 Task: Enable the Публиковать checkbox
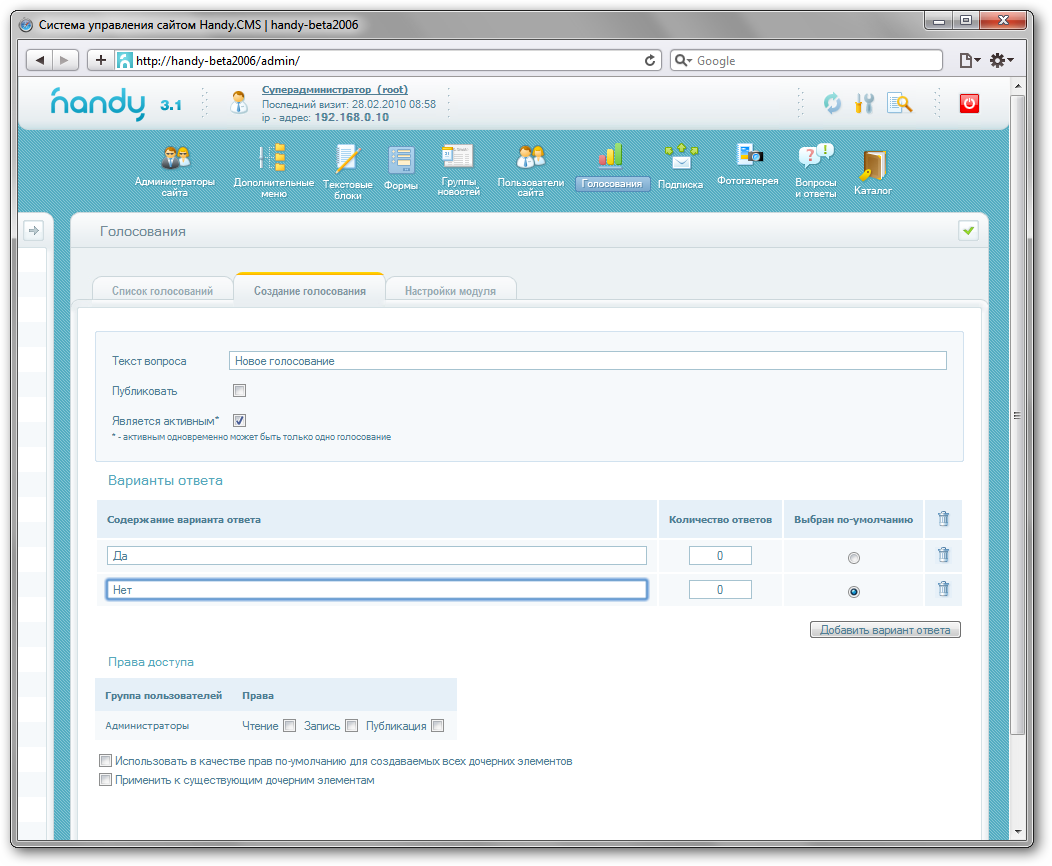pyautogui.click(x=239, y=391)
